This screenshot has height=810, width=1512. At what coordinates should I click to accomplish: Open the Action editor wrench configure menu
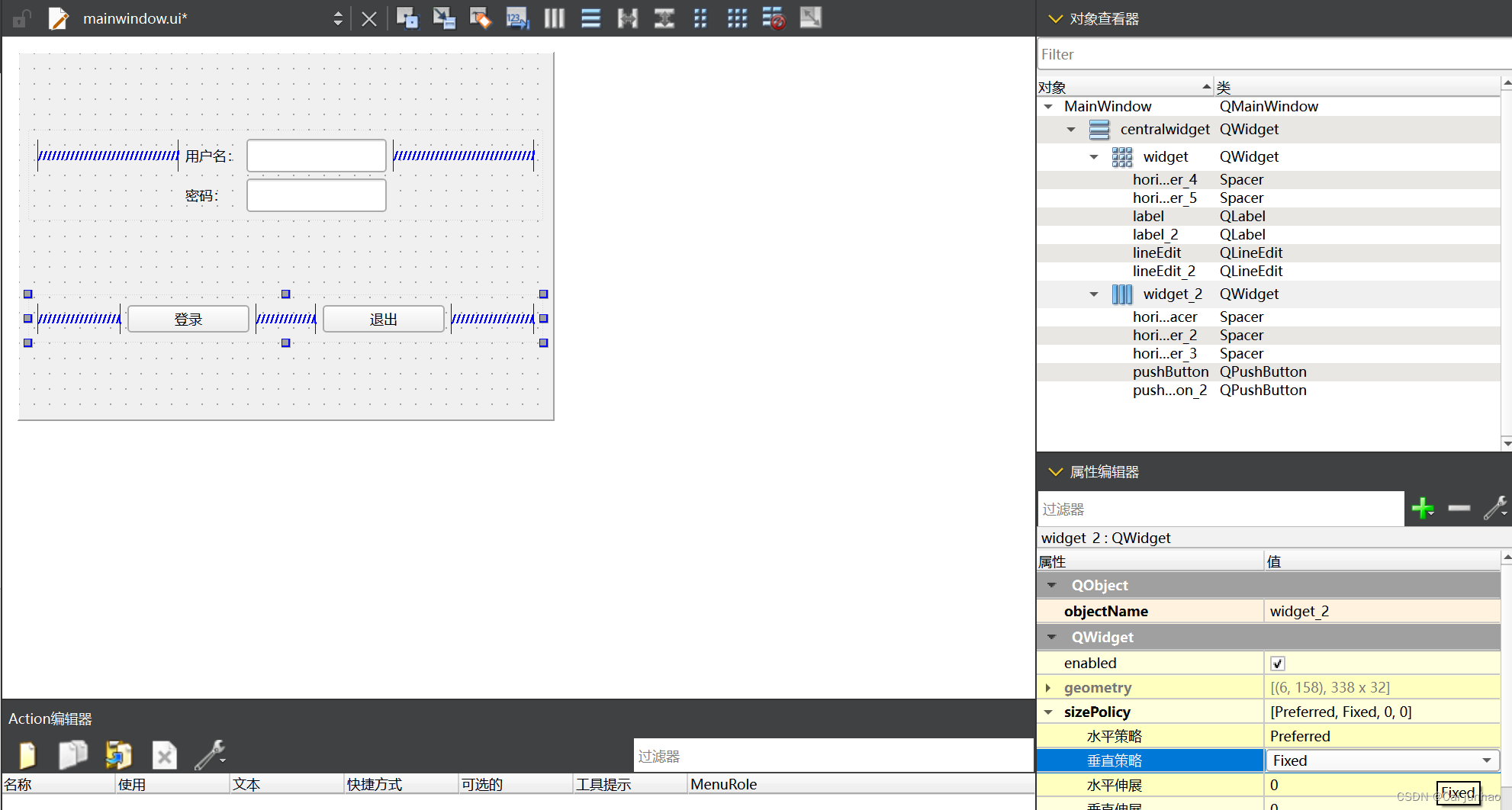click(210, 755)
